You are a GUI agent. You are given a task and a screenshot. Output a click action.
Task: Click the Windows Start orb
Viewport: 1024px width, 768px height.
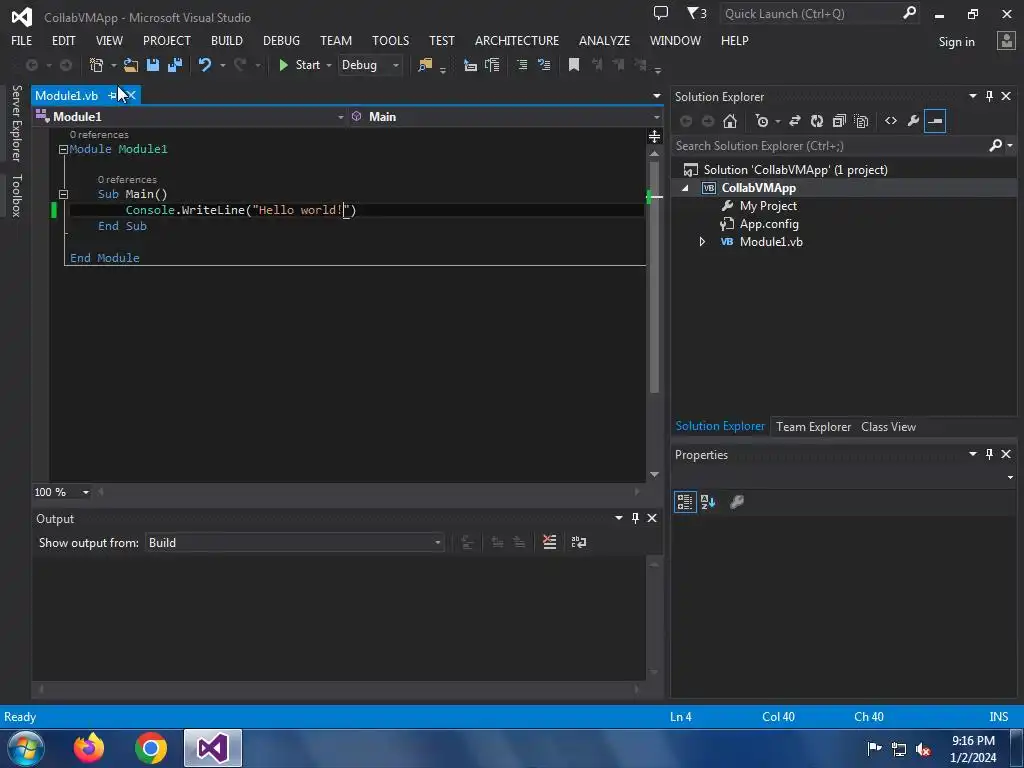pos(26,748)
